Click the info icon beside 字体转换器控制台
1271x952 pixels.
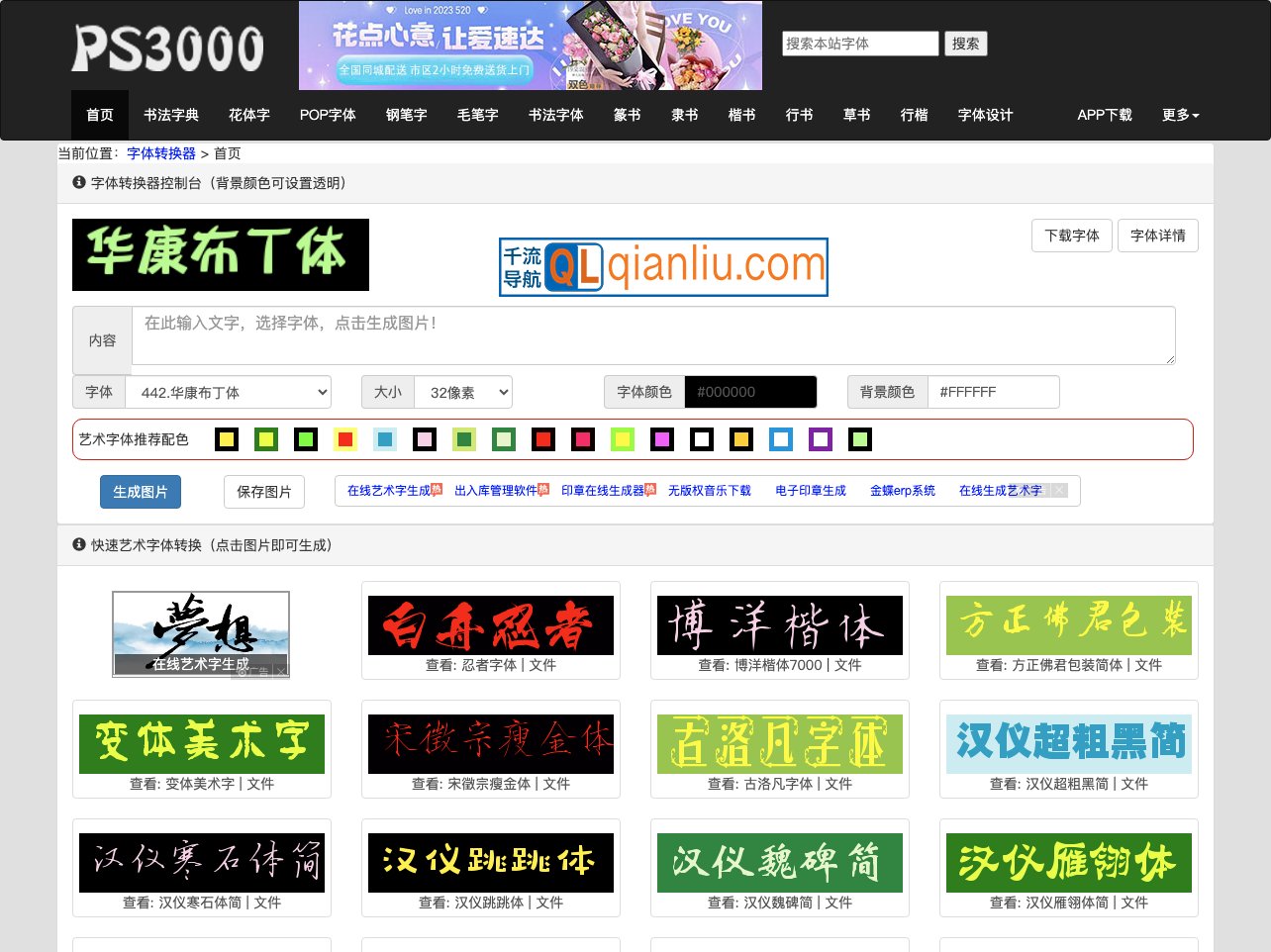78,183
